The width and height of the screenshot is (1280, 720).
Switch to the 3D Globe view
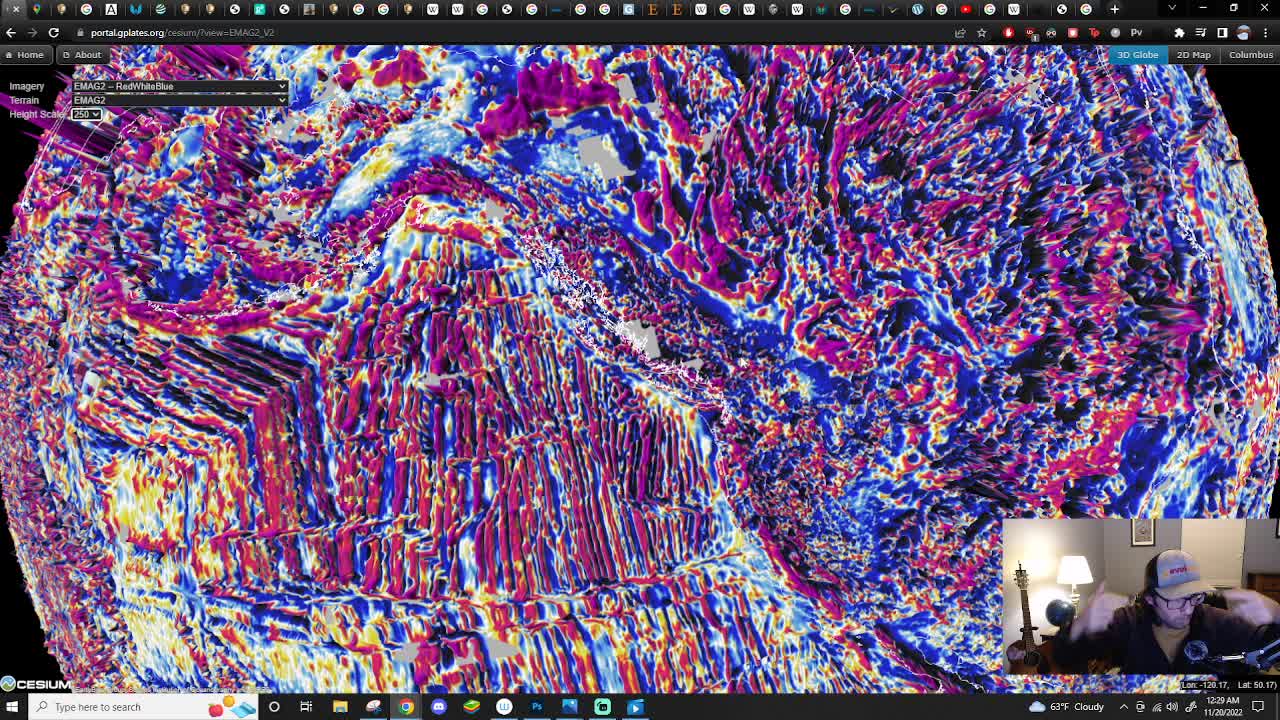click(x=1138, y=55)
